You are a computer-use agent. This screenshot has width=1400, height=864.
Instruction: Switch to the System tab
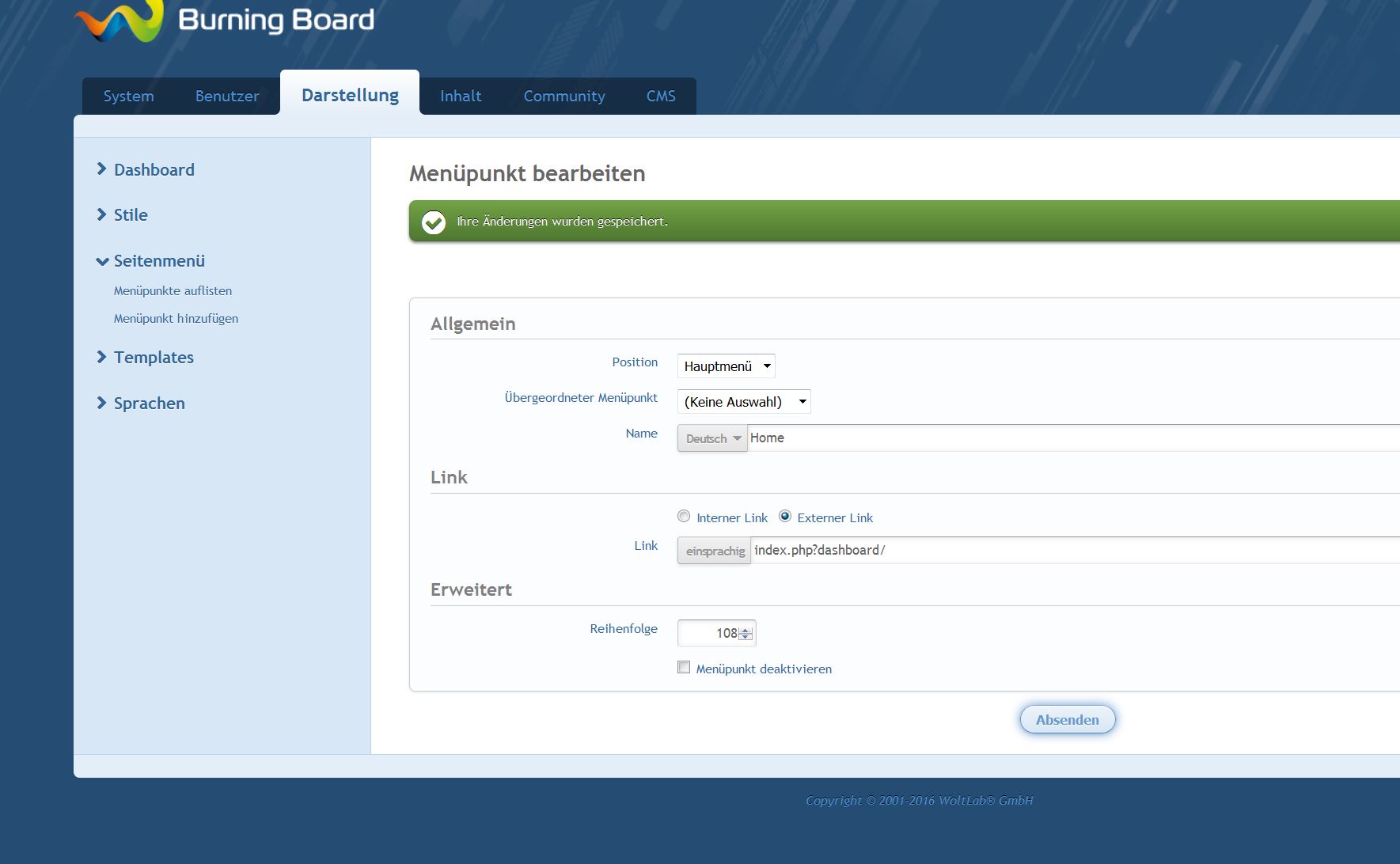[x=128, y=97]
